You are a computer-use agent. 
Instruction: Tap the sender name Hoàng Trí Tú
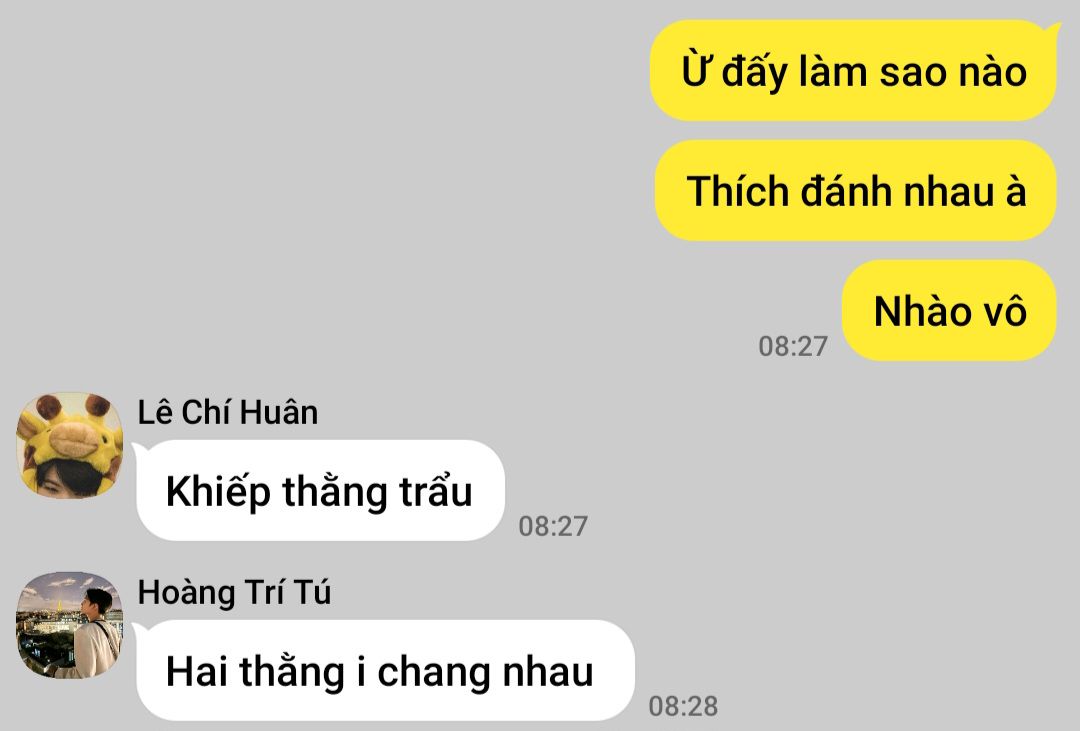(x=234, y=593)
